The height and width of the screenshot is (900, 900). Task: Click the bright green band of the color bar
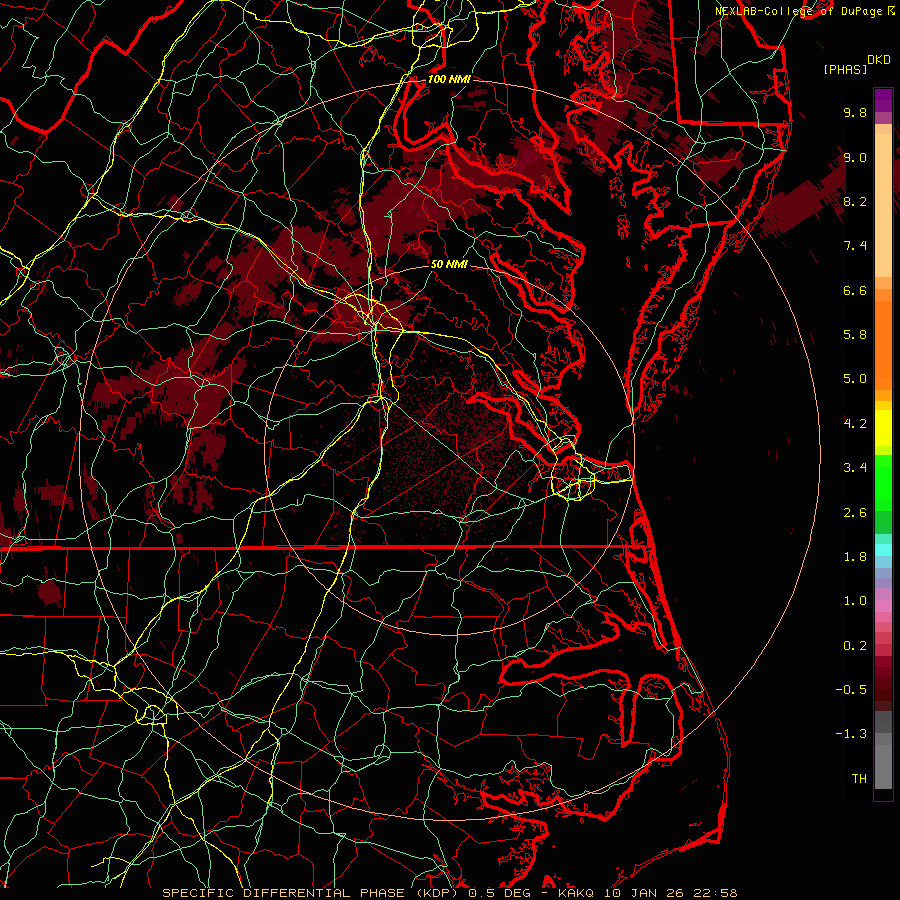[883, 482]
